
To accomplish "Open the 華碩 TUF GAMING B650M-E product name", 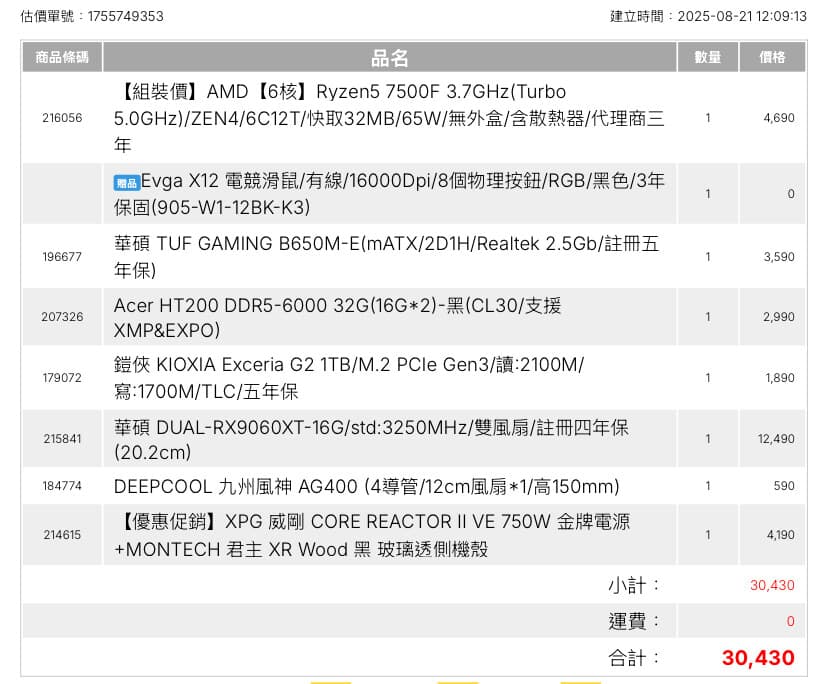I will click(387, 257).
